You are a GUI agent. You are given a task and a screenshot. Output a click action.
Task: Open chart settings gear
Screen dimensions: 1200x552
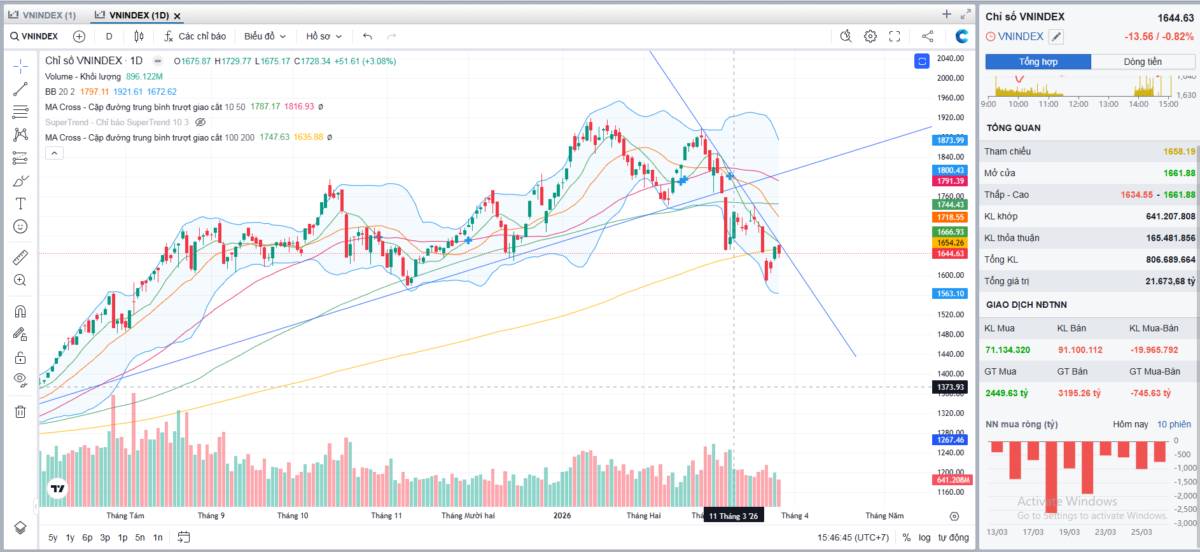(x=870, y=36)
